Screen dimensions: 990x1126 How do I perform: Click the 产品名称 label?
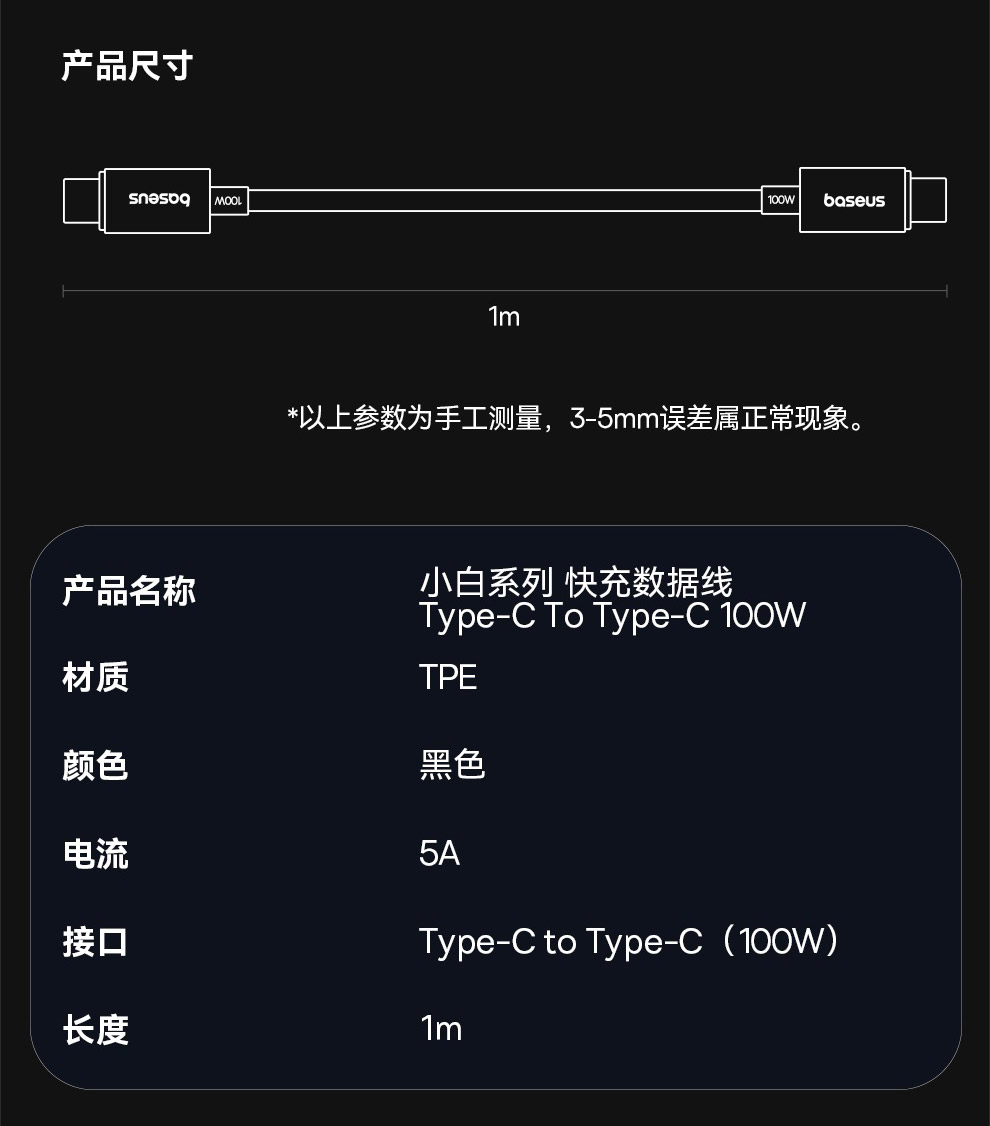tap(128, 591)
